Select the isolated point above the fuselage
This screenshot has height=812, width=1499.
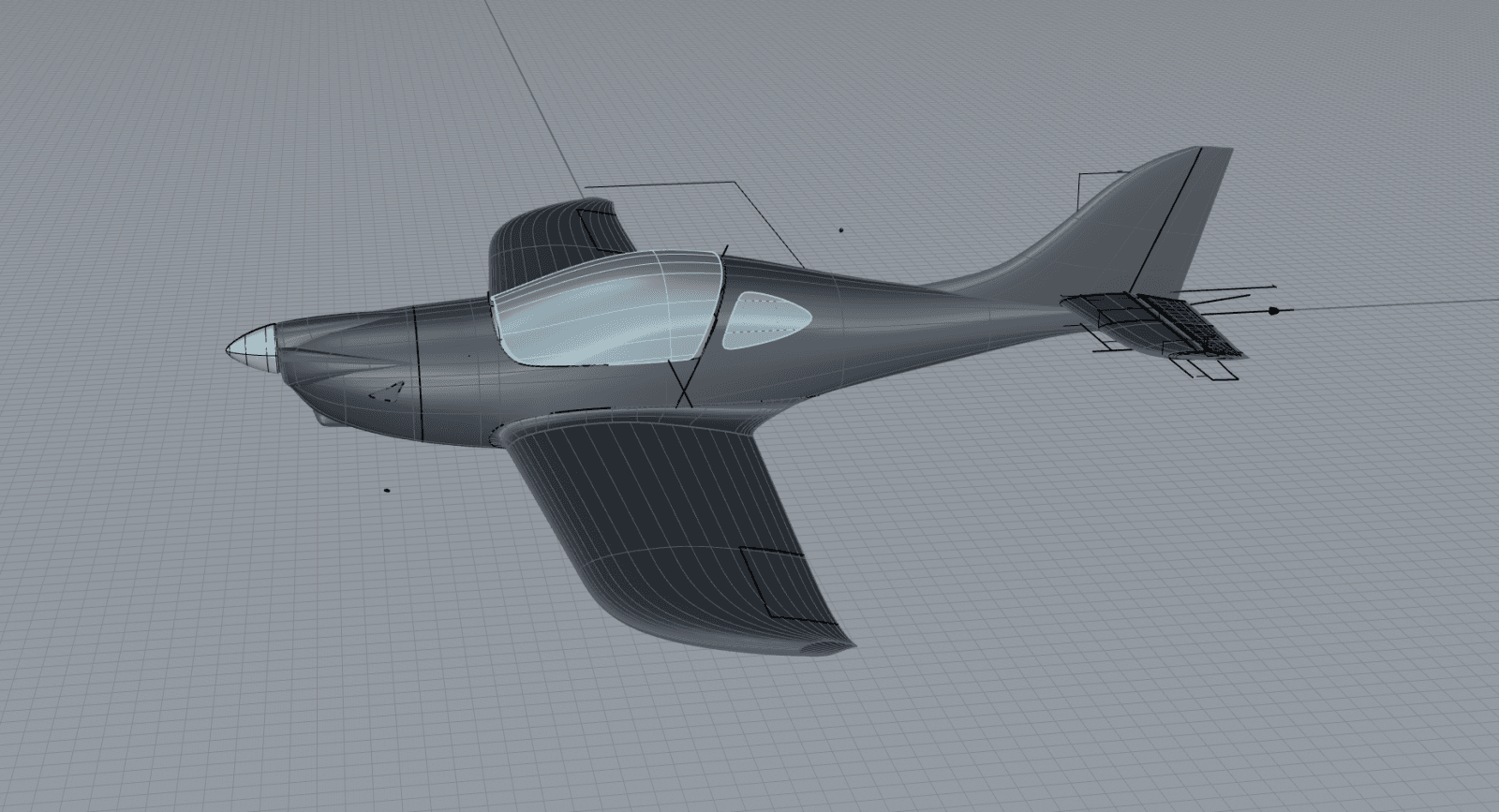[840, 229]
